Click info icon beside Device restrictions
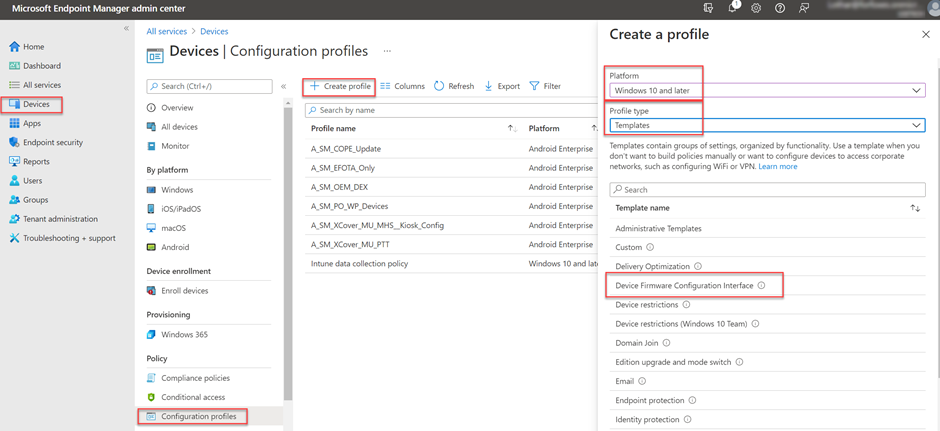The height and width of the screenshot is (431, 940). pyautogui.click(x=686, y=305)
